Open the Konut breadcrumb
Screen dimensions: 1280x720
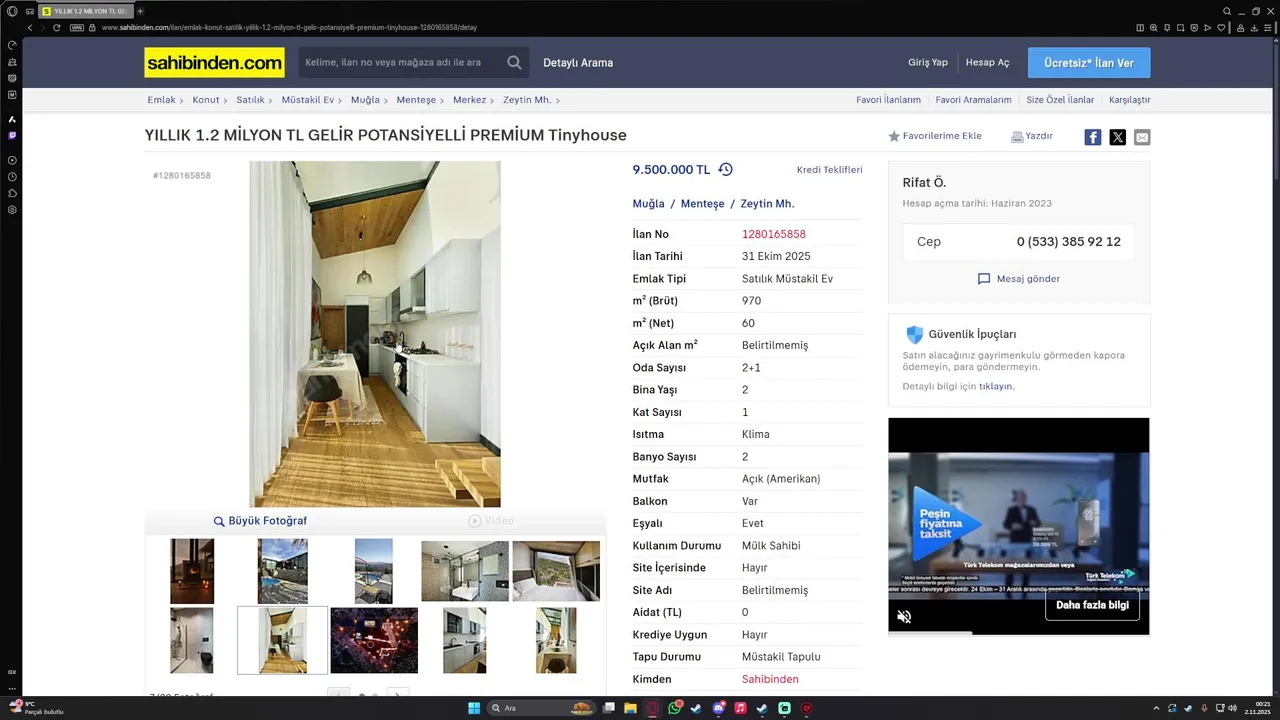[x=206, y=100]
